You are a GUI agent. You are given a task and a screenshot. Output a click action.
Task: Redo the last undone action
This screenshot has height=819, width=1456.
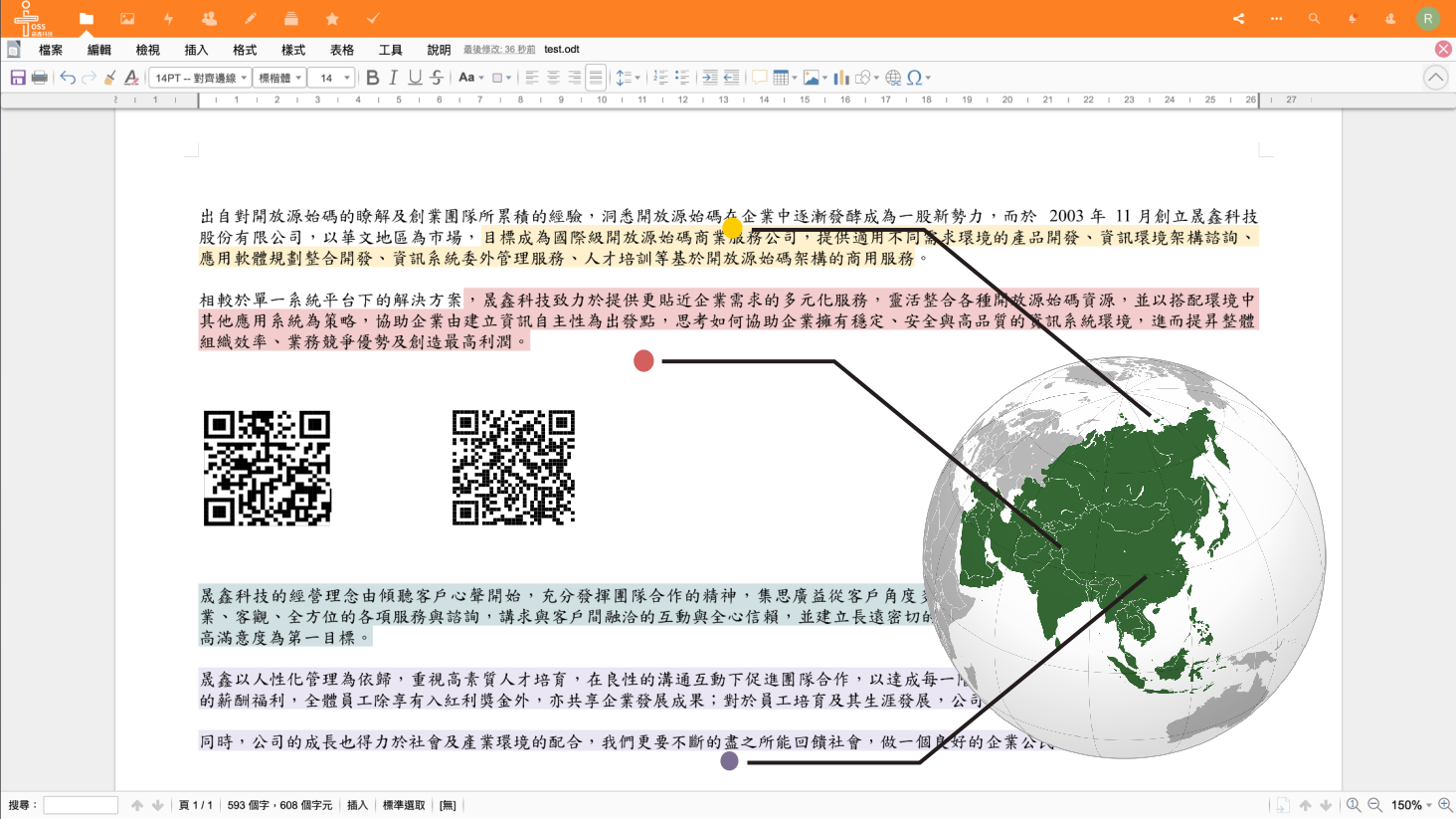point(89,78)
